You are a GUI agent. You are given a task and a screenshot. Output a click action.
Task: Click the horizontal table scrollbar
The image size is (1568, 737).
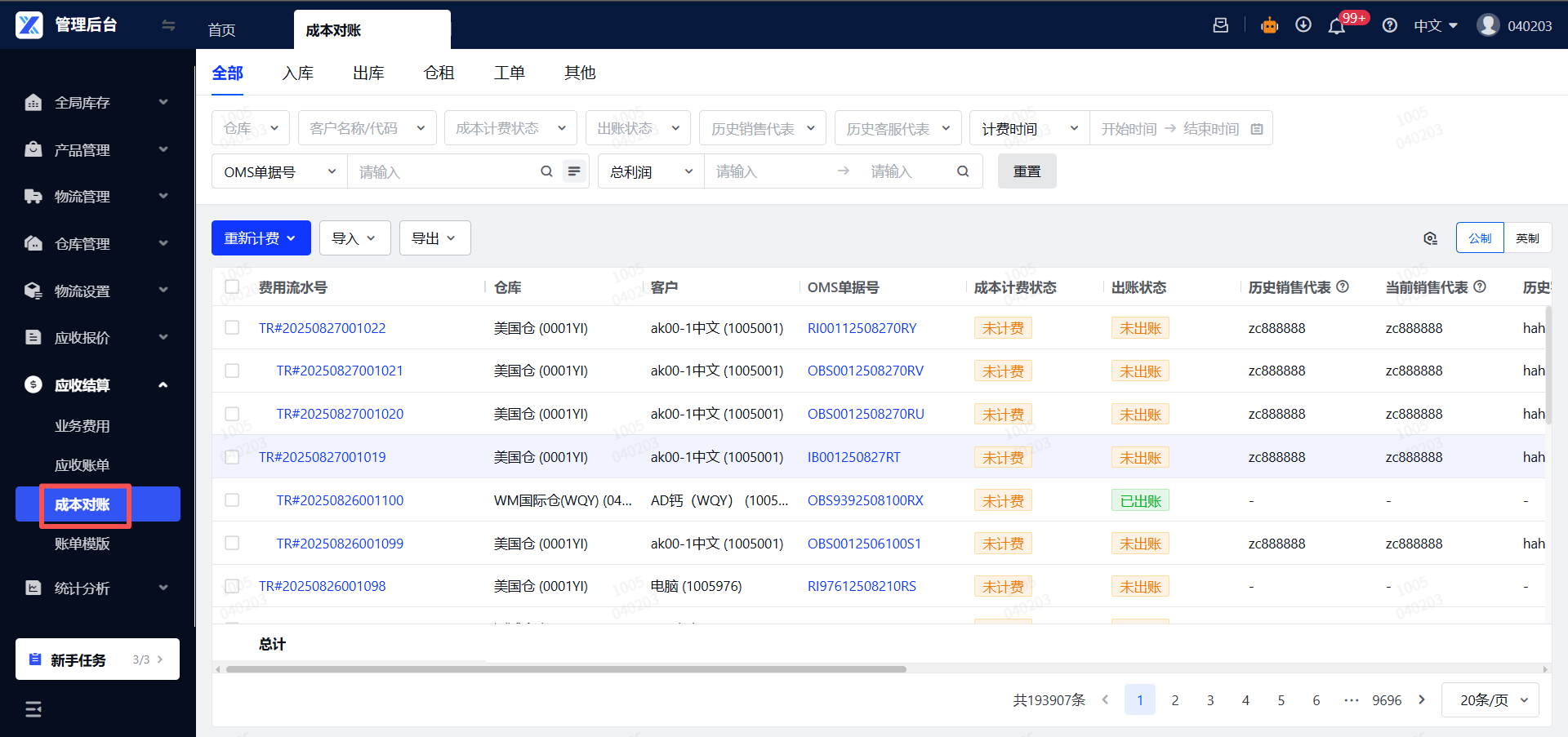pos(565,669)
